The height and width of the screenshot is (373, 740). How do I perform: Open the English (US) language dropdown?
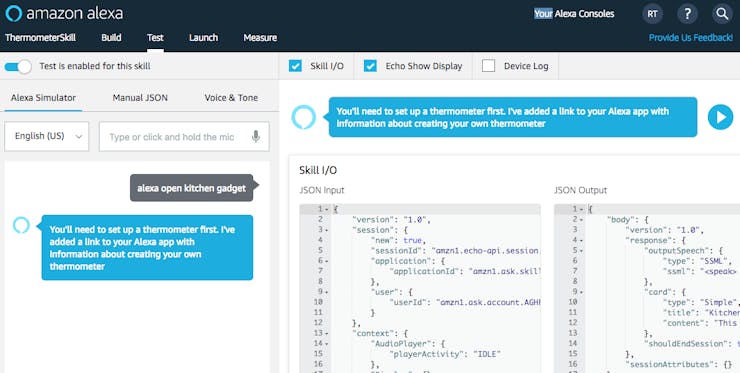click(x=47, y=136)
